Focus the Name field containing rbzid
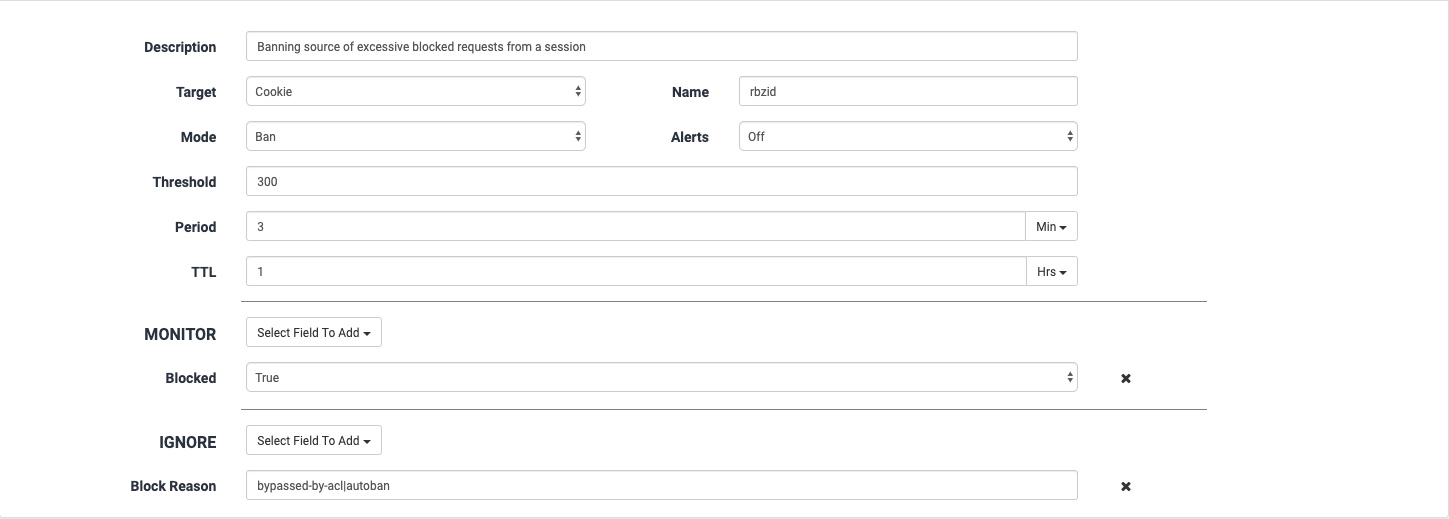 point(907,92)
